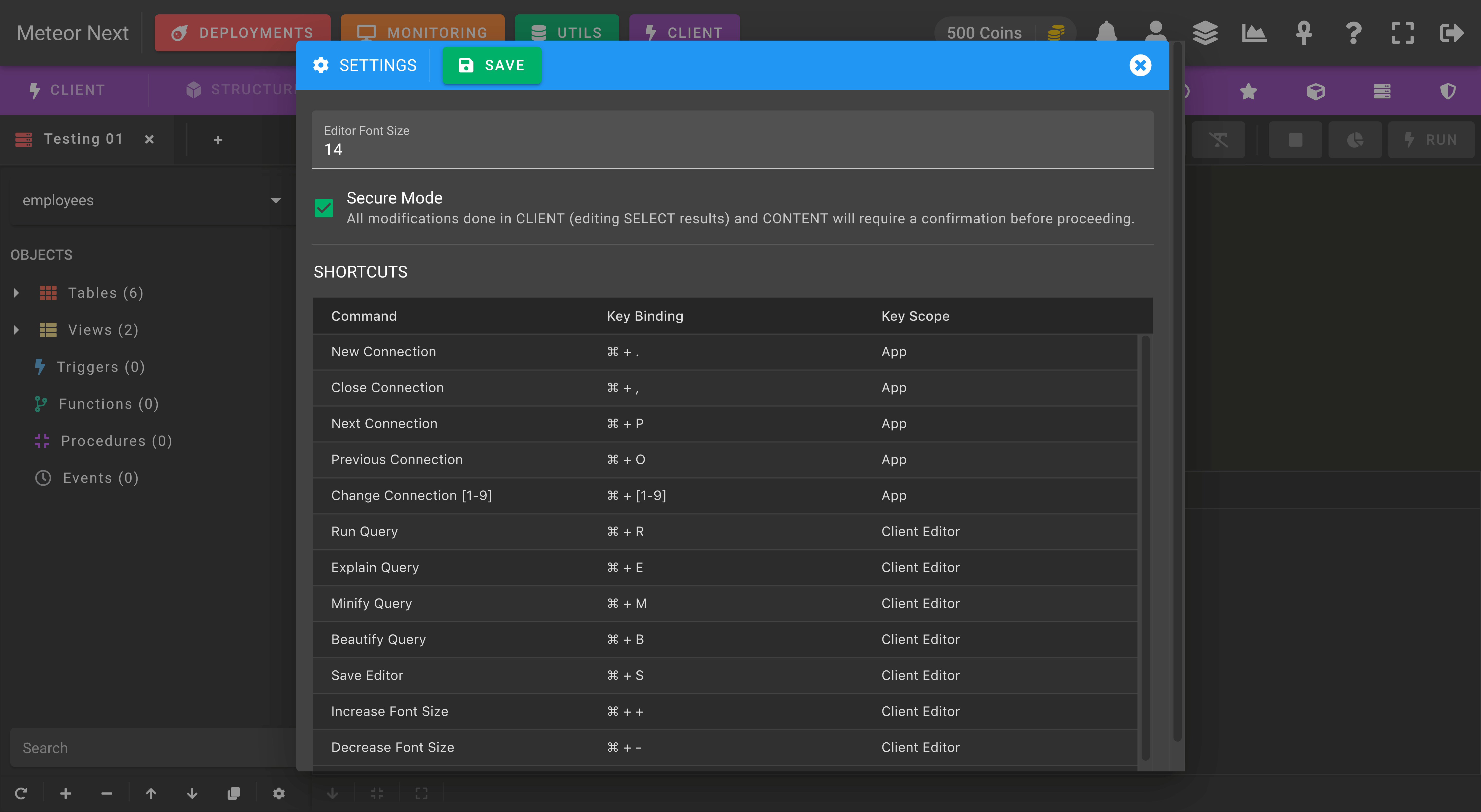The width and height of the screenshot is (1481, 812).
Task: Click the down arrow icon beside the copy icon
Action: (x=192, y=793)
